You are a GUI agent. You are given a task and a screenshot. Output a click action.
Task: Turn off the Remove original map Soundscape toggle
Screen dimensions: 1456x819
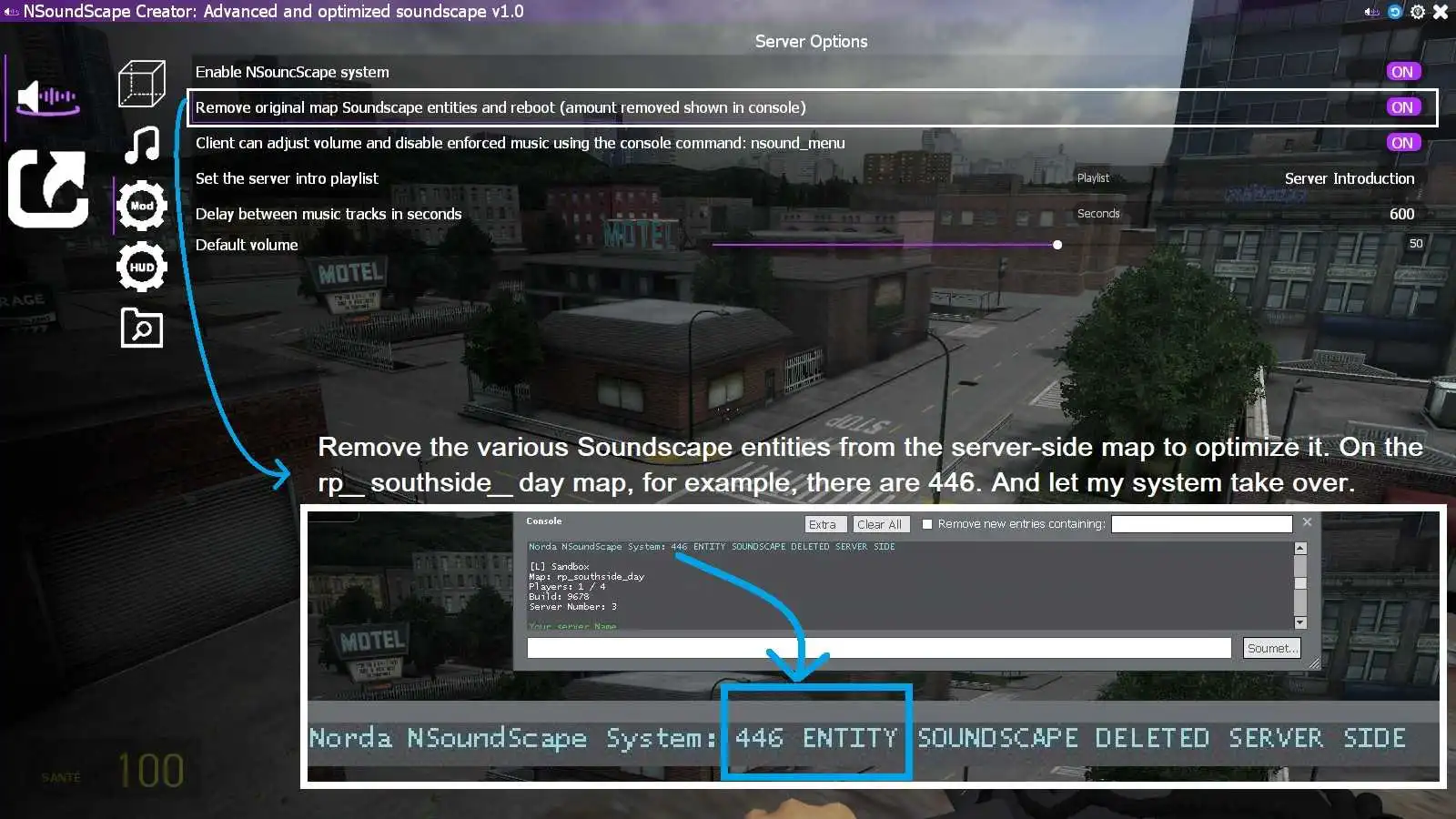click(x=1402, y=106)
